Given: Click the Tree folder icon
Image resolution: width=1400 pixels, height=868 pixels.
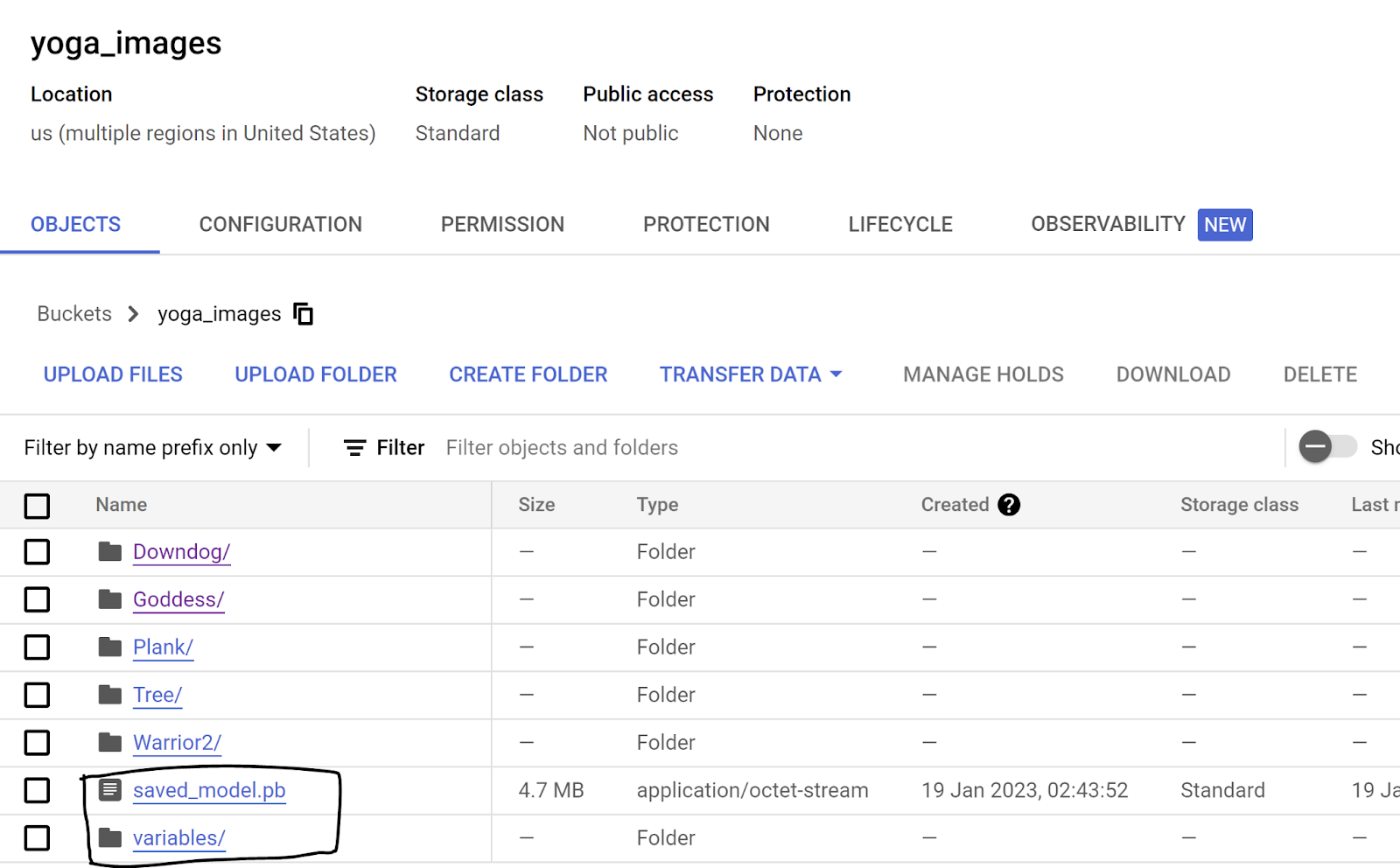Looking at the screenshot, I should pyautogui.click(x=109, y=695).
